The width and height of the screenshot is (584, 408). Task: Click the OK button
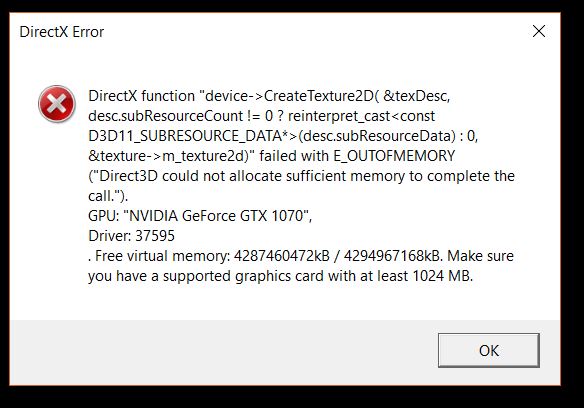click(x=489, y=350)
